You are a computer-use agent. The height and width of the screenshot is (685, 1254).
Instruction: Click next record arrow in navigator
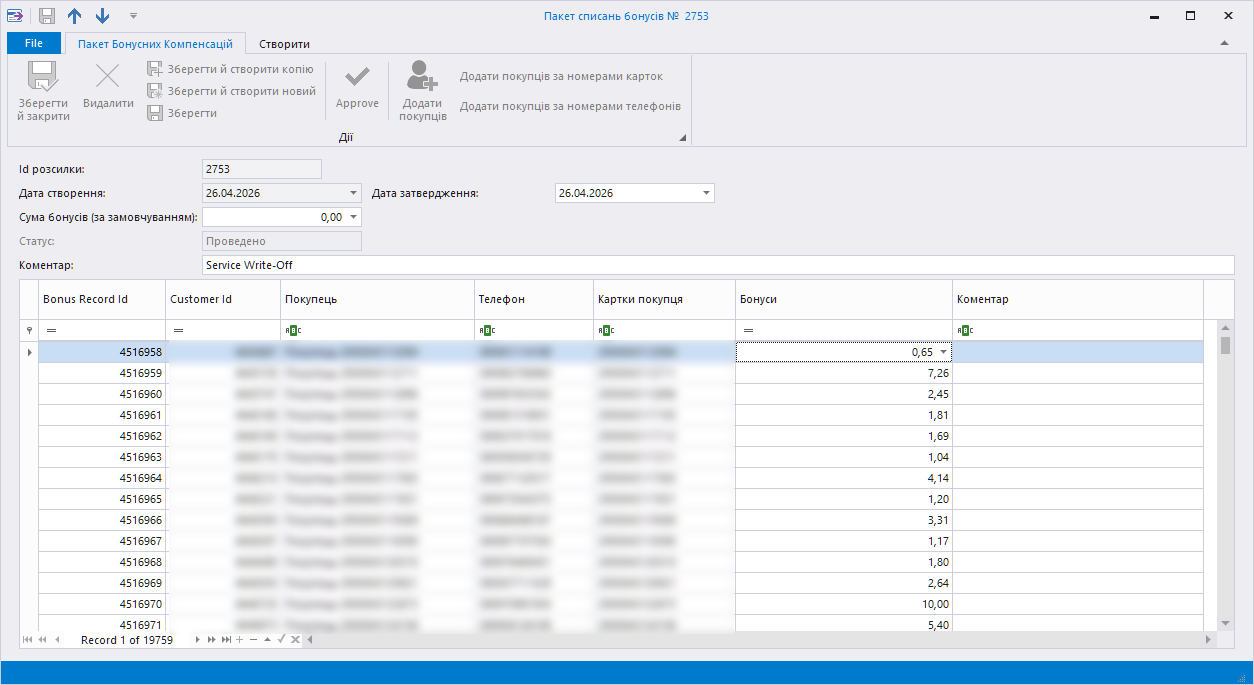click(198, 640)
